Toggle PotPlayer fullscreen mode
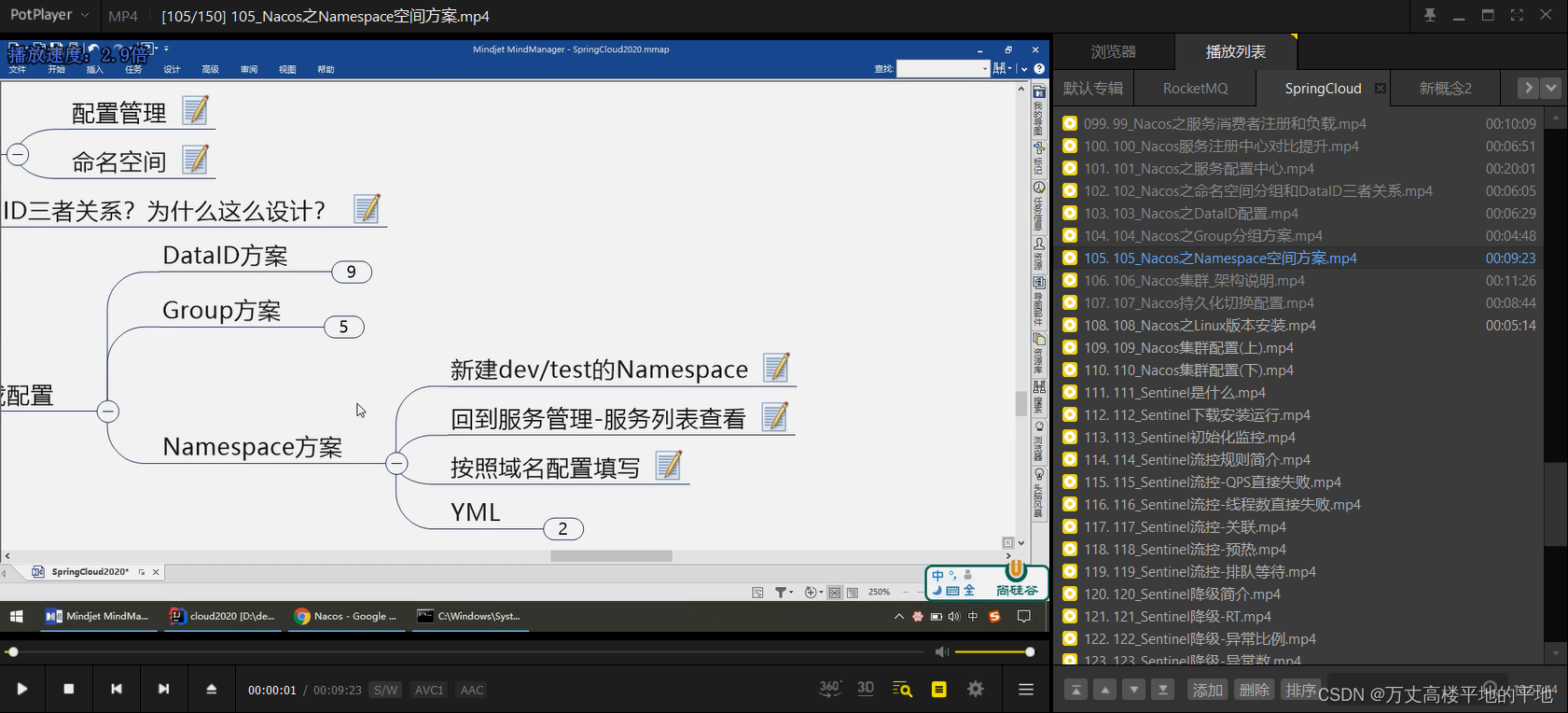 click(x=1517, y=15)
